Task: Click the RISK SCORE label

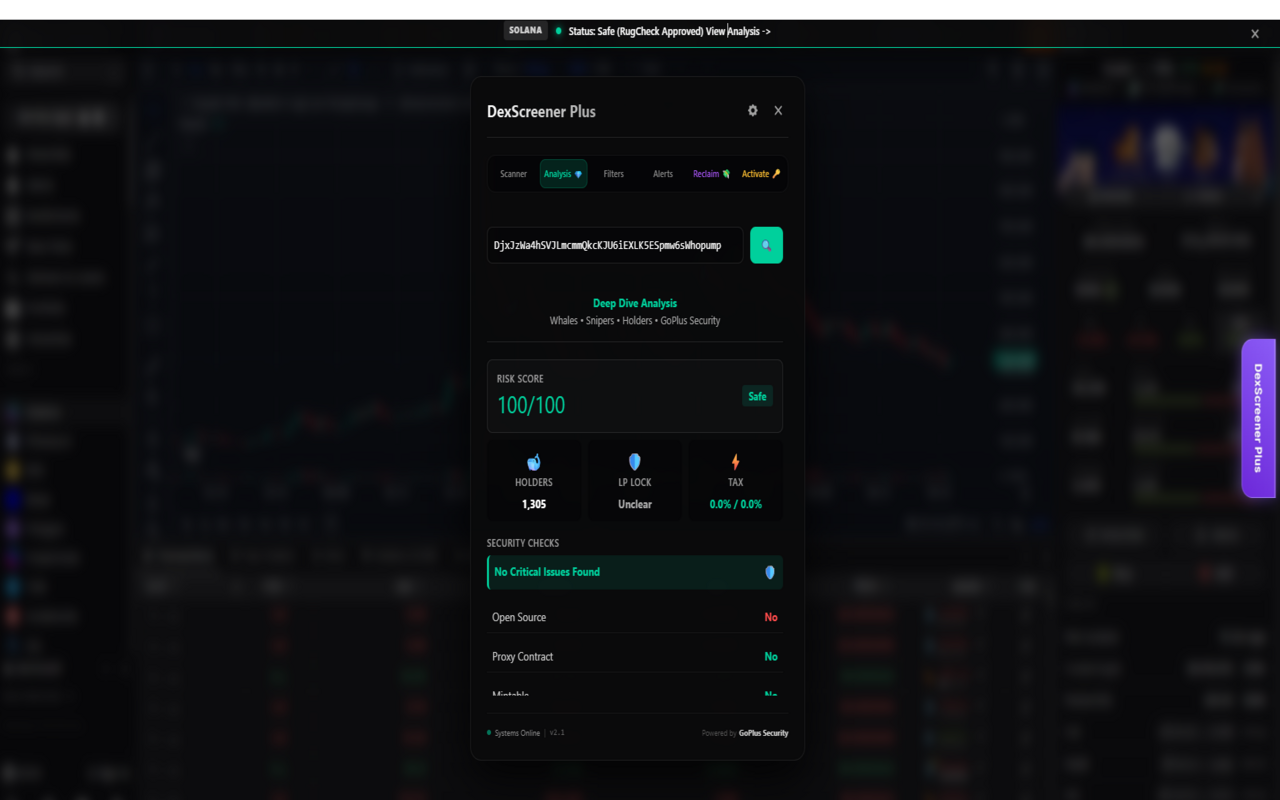Action: pos(520,379)
